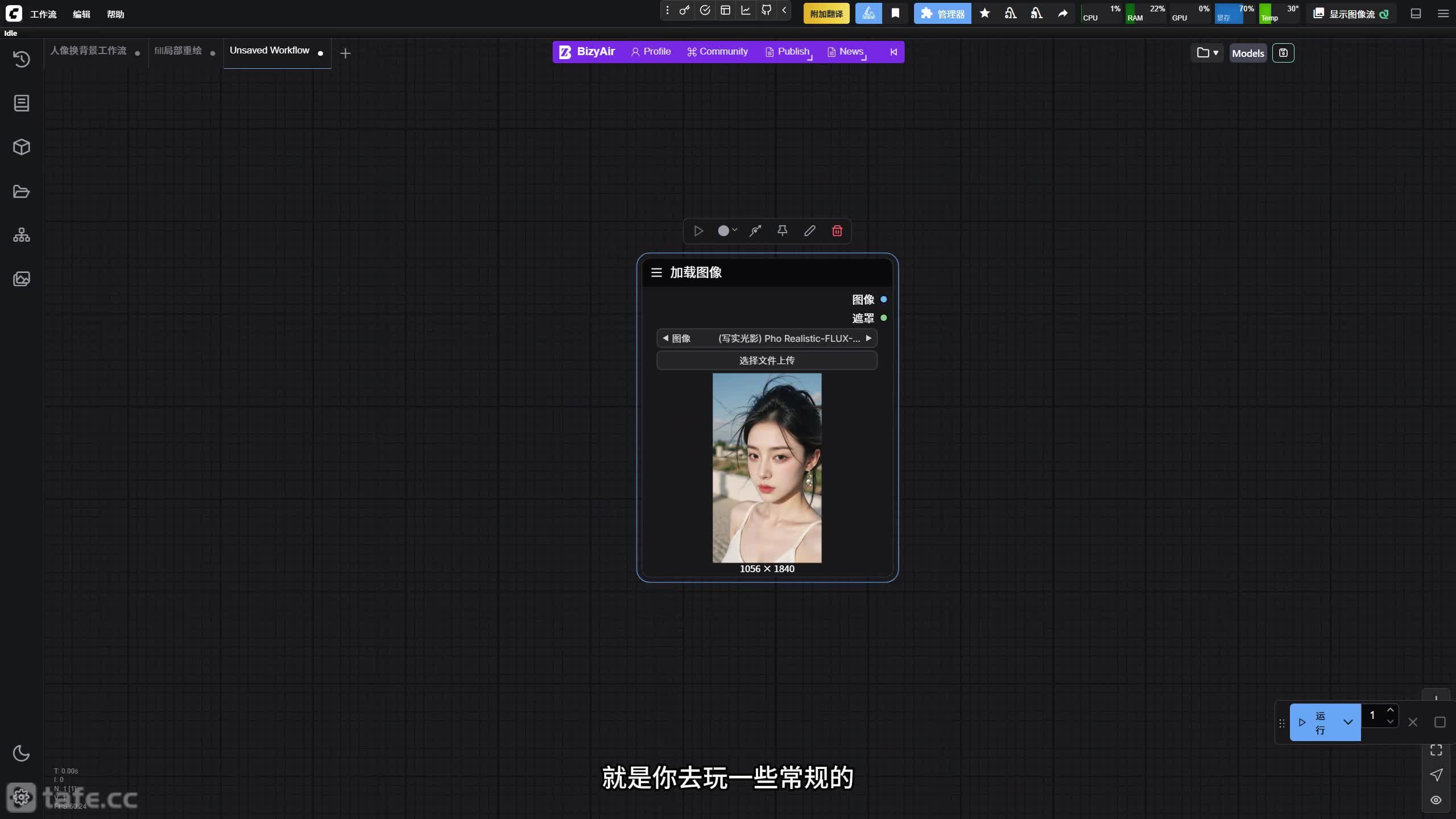
Task: Open node color circle dropdown
Action: [x=727, y=231]
